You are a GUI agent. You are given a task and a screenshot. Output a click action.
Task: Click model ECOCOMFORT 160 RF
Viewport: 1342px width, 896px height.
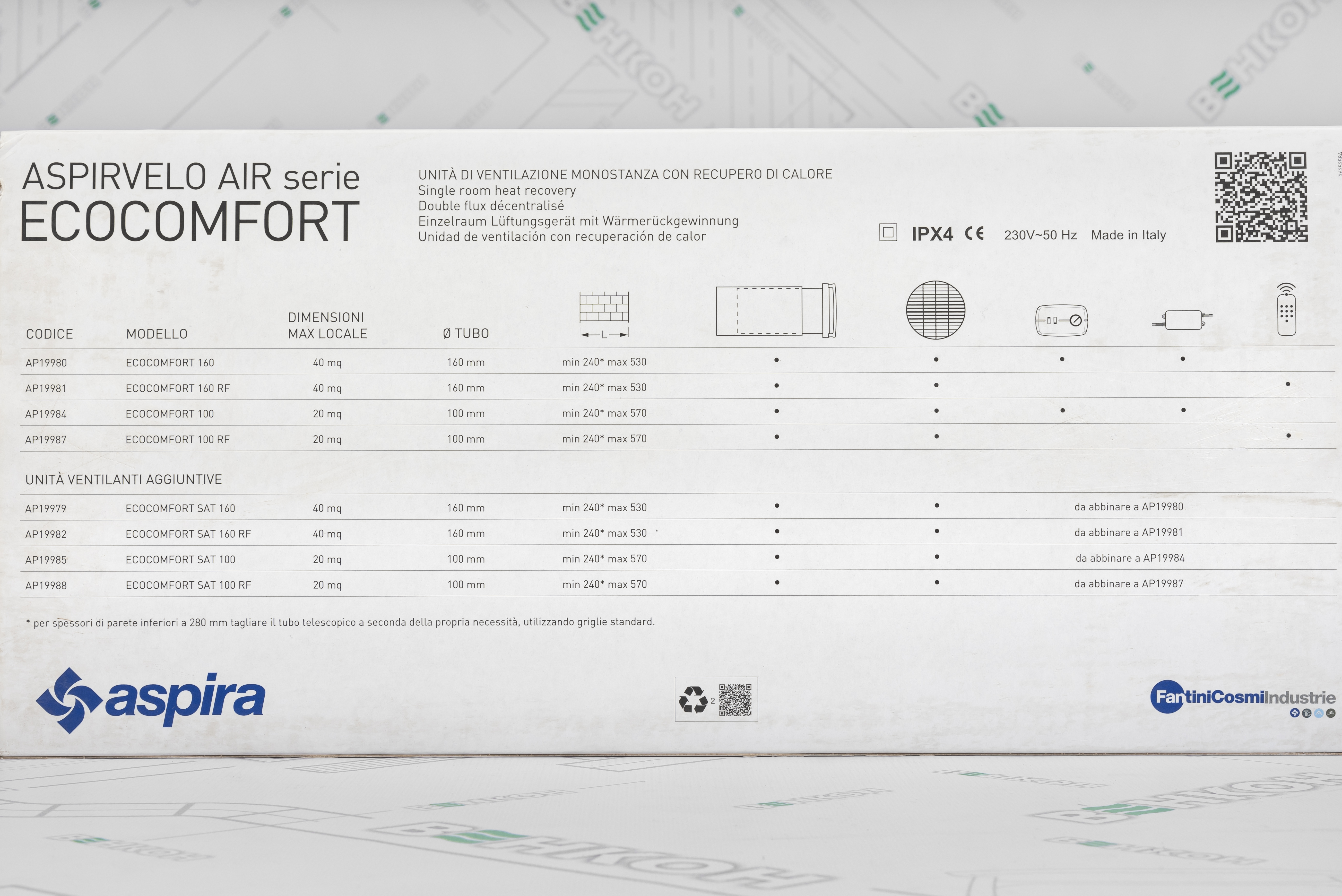pos(178,389)
